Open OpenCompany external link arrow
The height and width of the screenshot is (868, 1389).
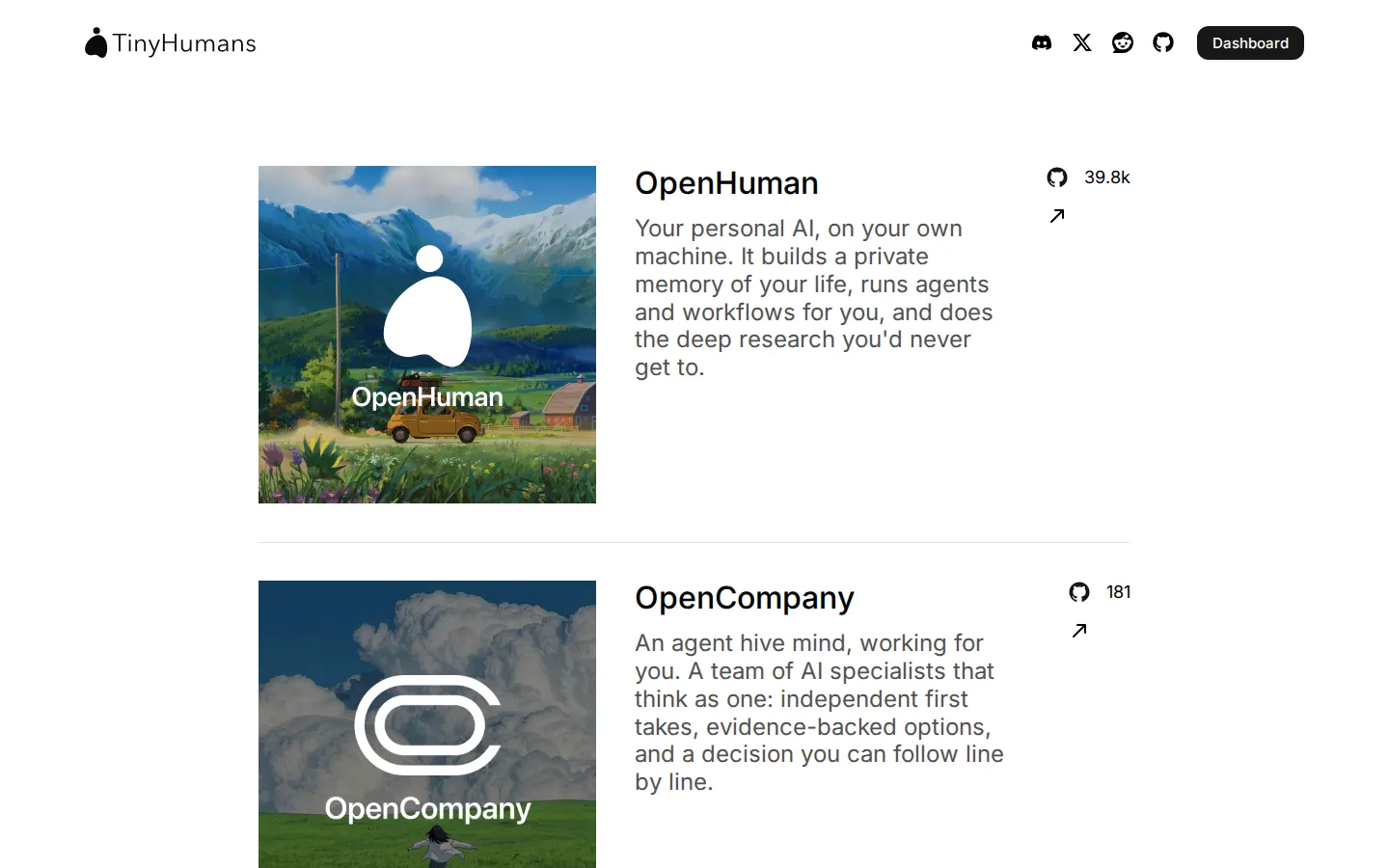1079,631
